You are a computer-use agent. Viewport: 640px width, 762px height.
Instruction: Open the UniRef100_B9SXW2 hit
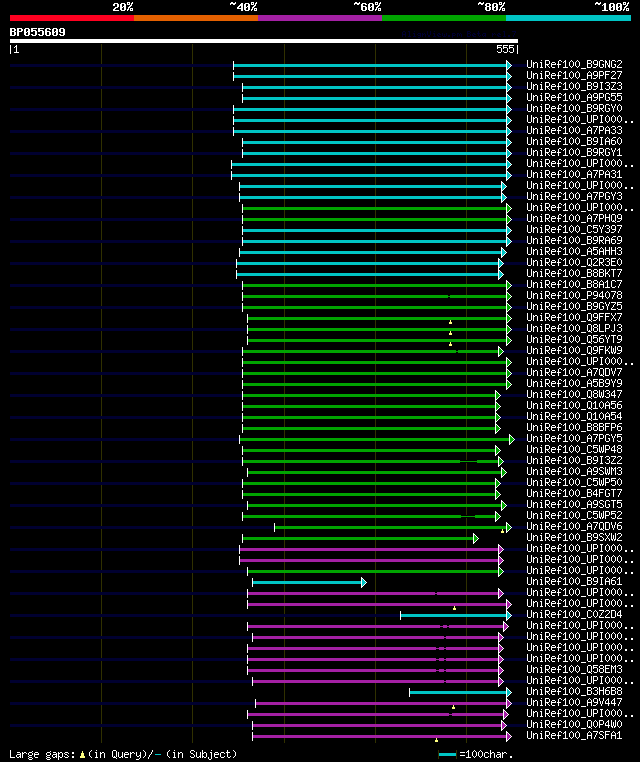[x=574, y=537]
